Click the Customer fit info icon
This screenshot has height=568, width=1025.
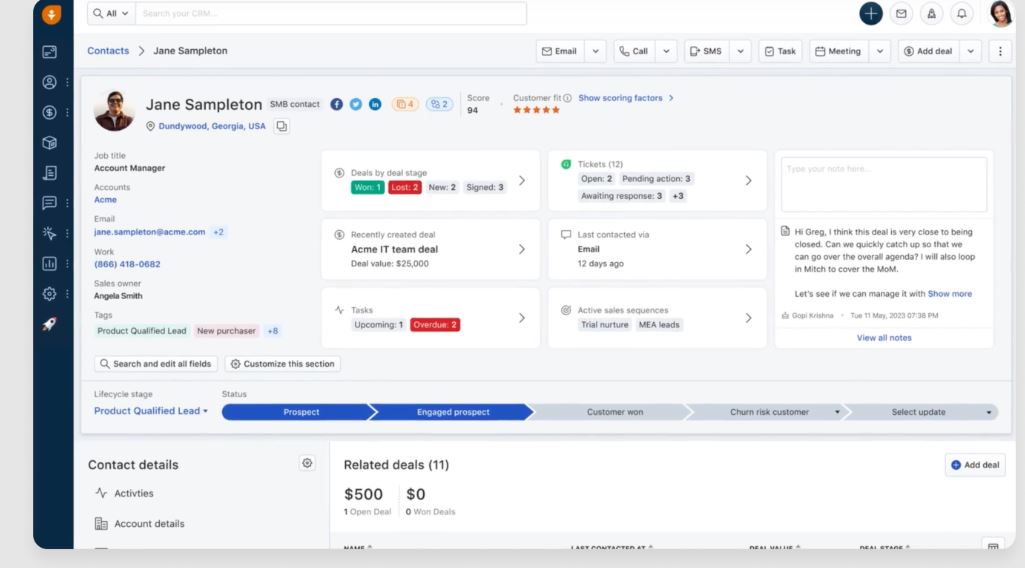coord(567,98)
